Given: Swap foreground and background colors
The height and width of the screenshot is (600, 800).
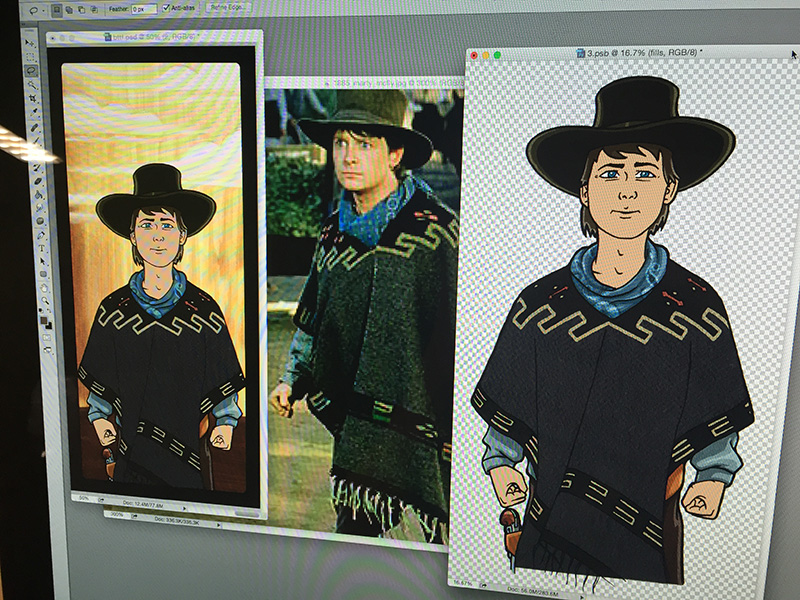Looking at the screenshot, I should pos(50,311).
